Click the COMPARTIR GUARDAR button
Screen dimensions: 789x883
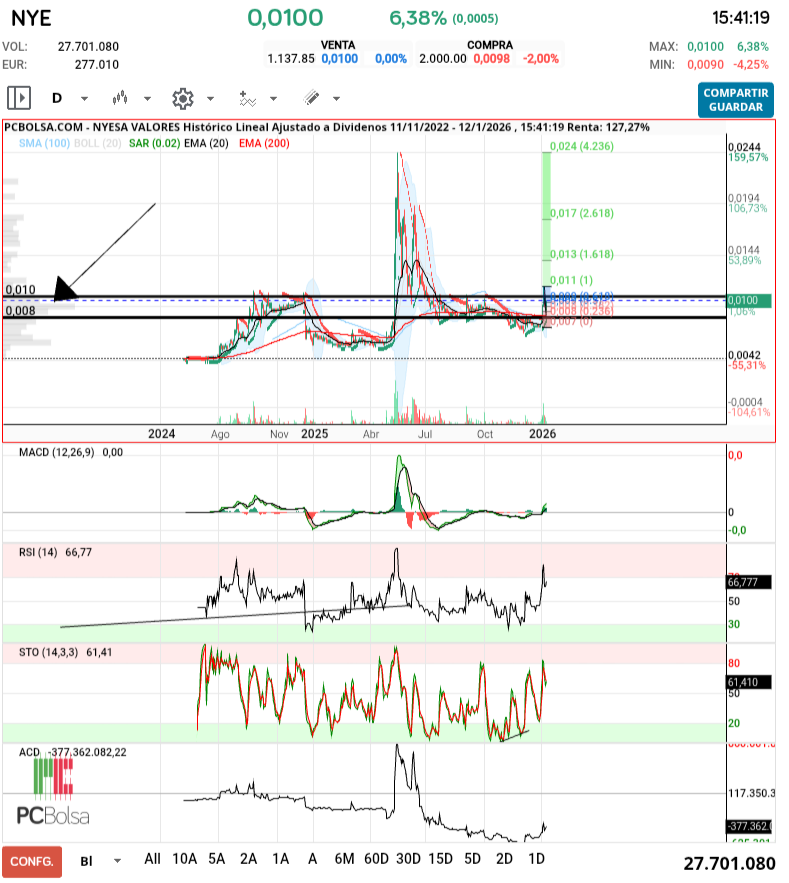pyautogui.click(x=735, y=100)
